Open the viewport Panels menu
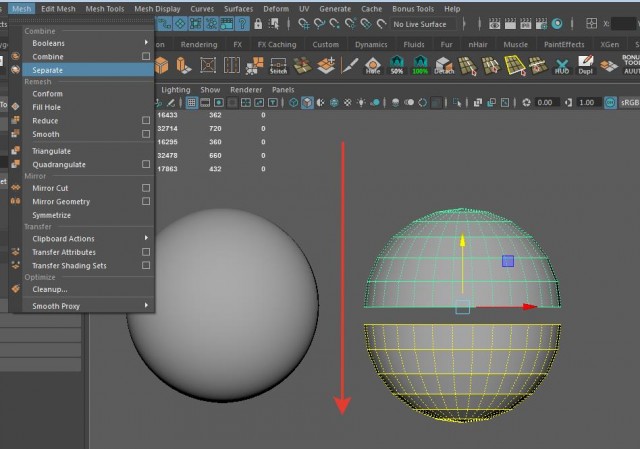The image size is (640, 449). [x=283, y=90]
